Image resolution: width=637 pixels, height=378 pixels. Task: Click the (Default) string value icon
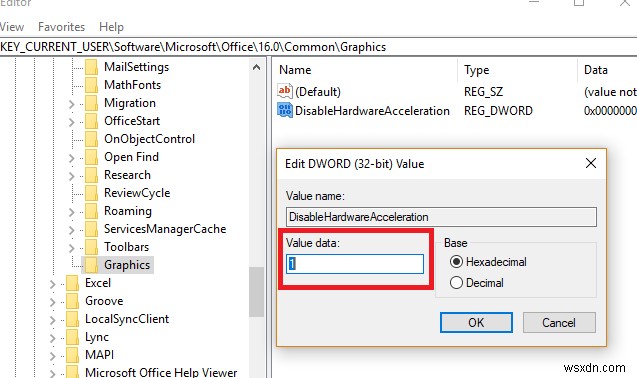coord(285,91)
